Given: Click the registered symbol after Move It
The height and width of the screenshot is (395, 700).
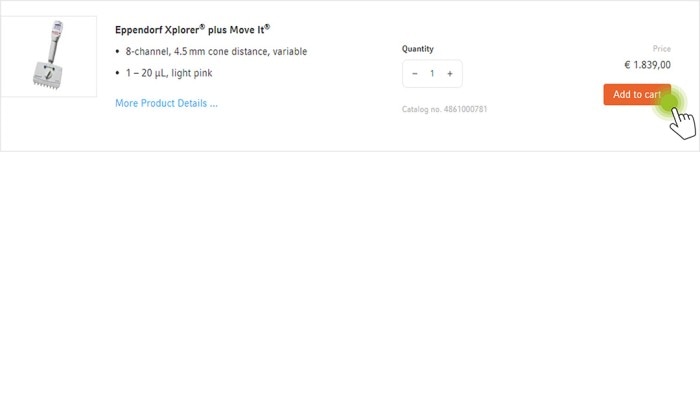Looking at the screenshot, I should point(267,26).
